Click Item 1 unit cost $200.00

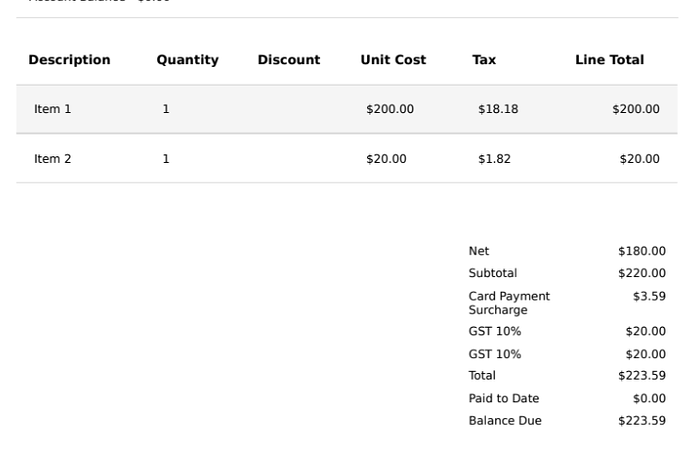[x=390, y=109]
